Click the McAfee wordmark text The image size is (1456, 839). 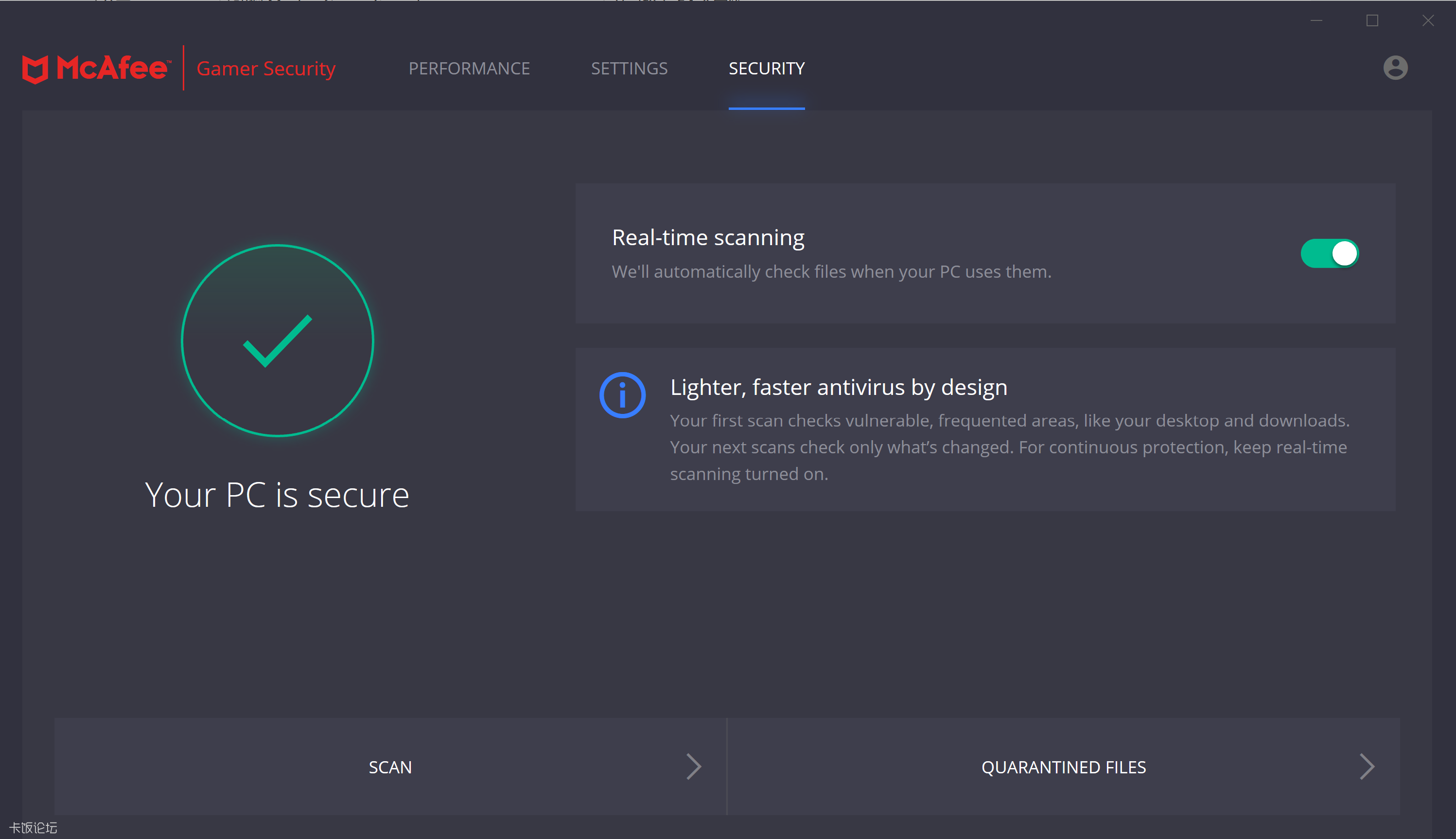(x=112, y=69)
